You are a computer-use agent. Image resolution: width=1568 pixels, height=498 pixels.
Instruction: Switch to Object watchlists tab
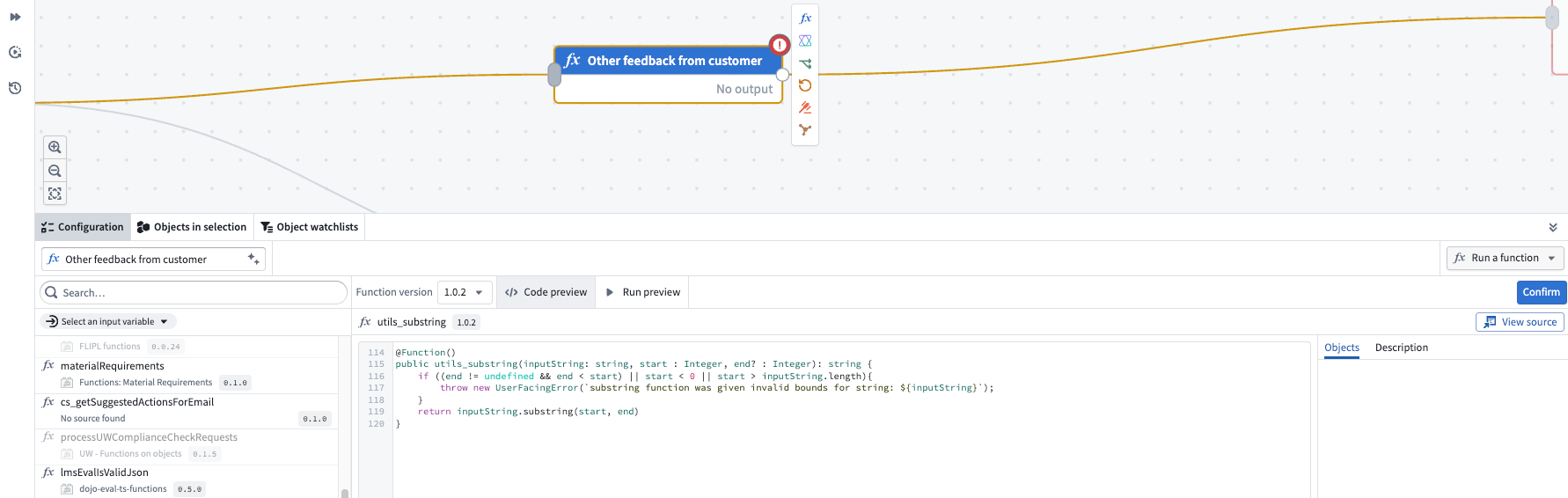point(310,227)
